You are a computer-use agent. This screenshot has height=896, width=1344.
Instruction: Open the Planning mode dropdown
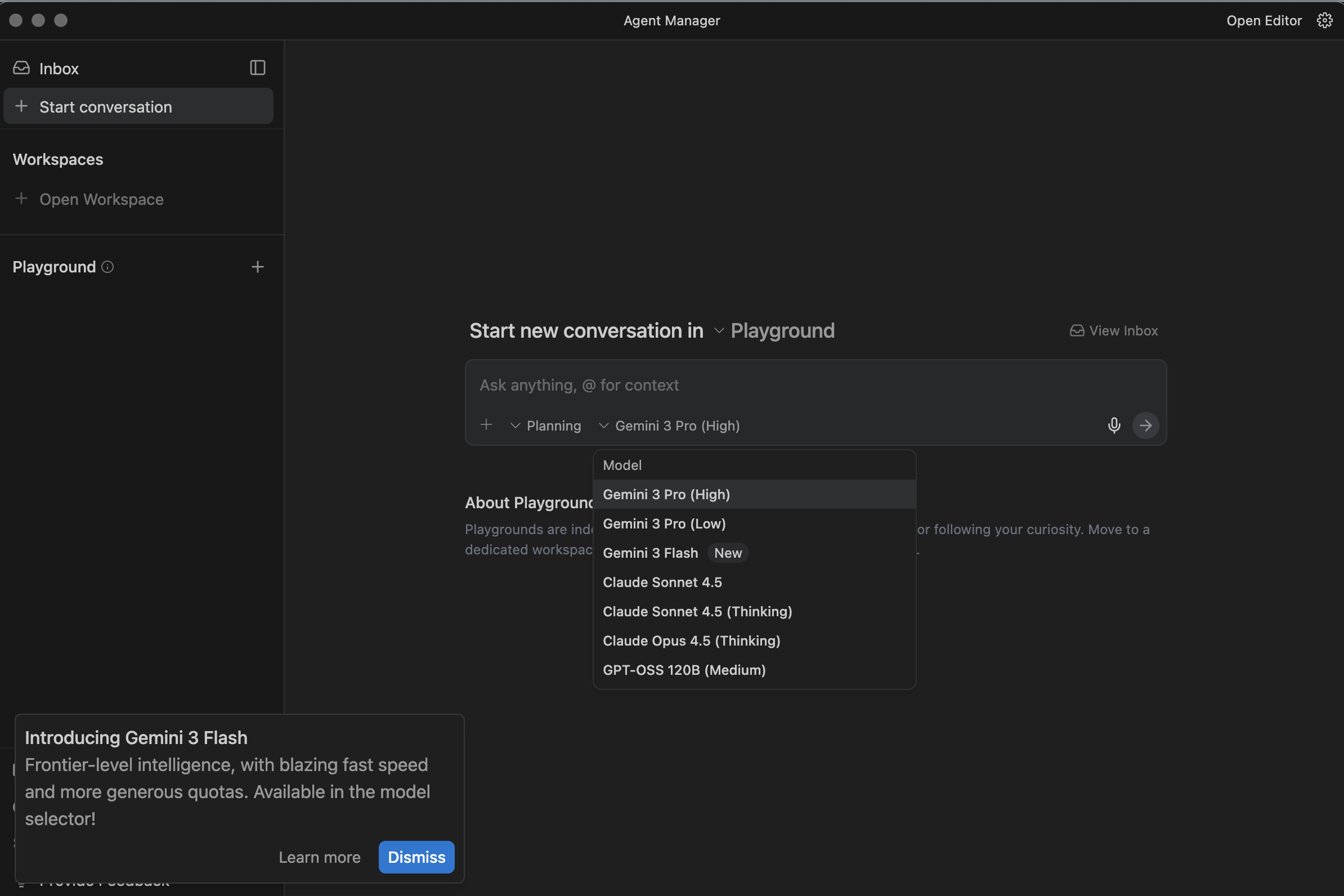[546, 425]
